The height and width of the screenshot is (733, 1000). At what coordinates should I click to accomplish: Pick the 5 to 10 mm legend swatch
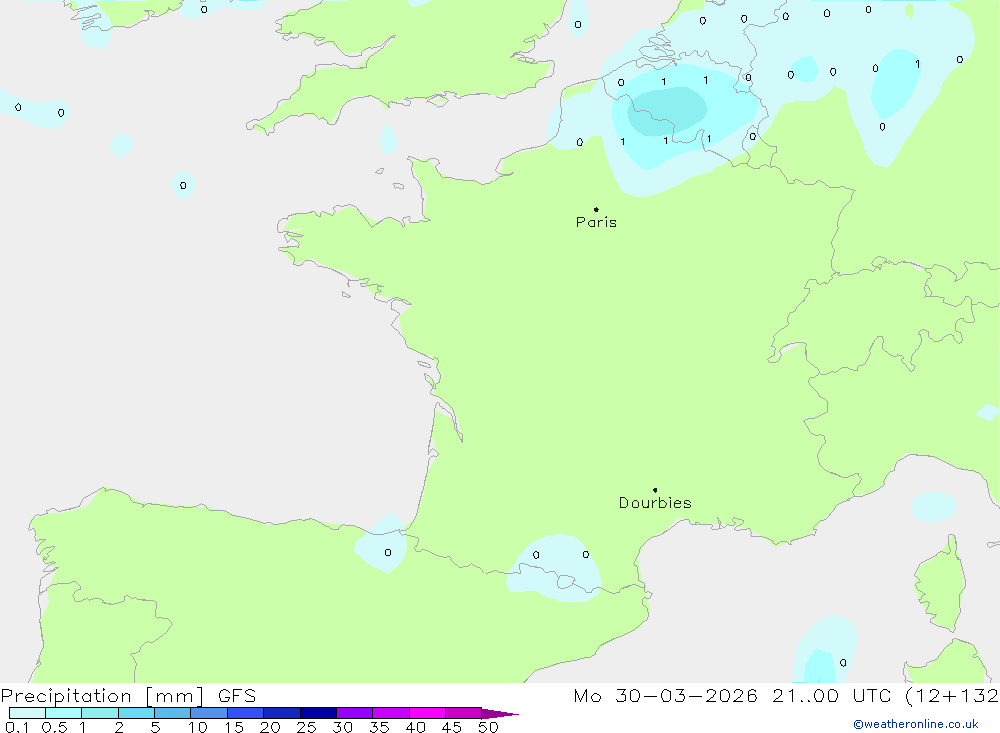(x=172, y=714)
